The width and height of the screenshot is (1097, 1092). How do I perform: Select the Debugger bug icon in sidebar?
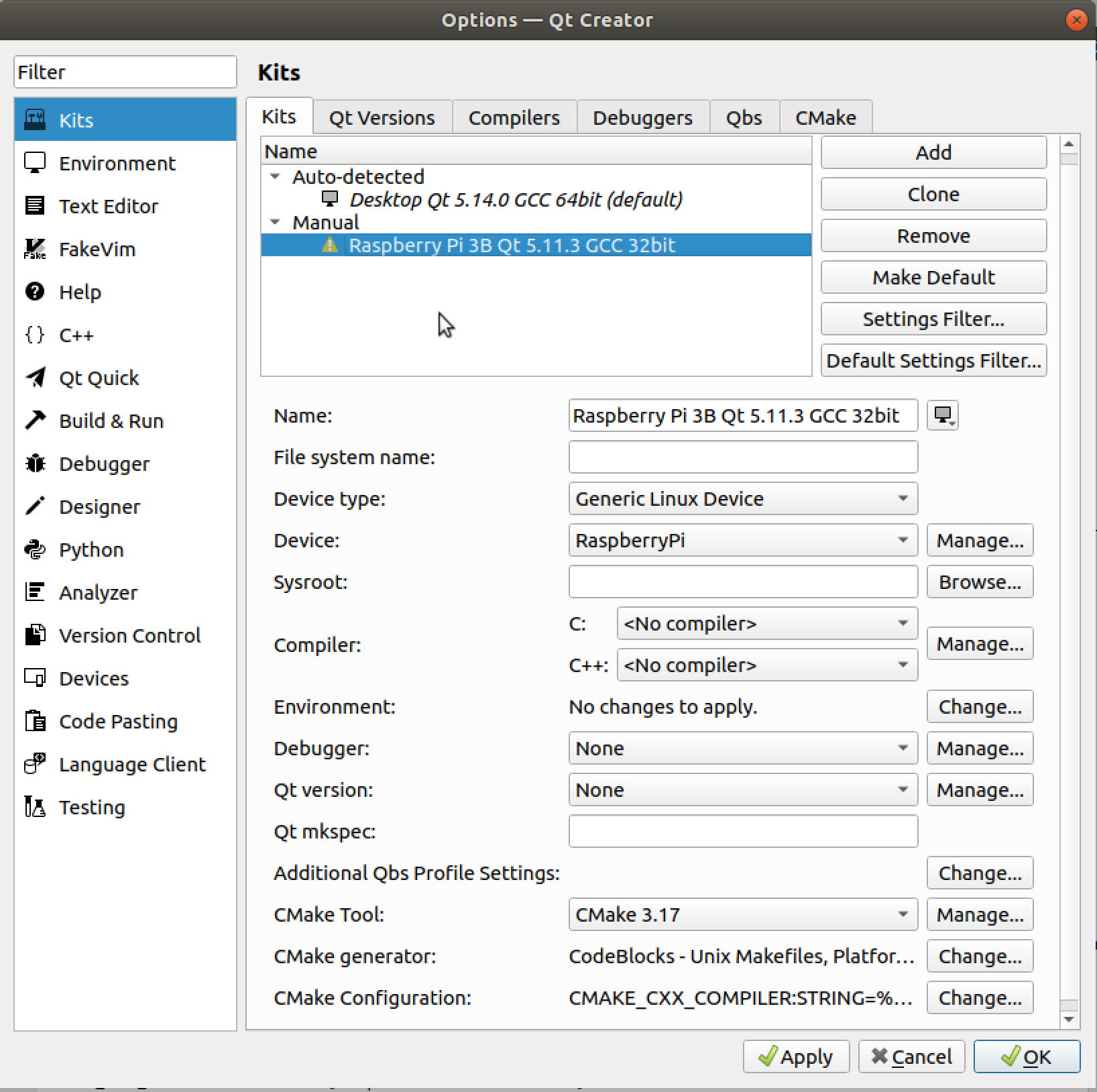click(x=35, y=464)
